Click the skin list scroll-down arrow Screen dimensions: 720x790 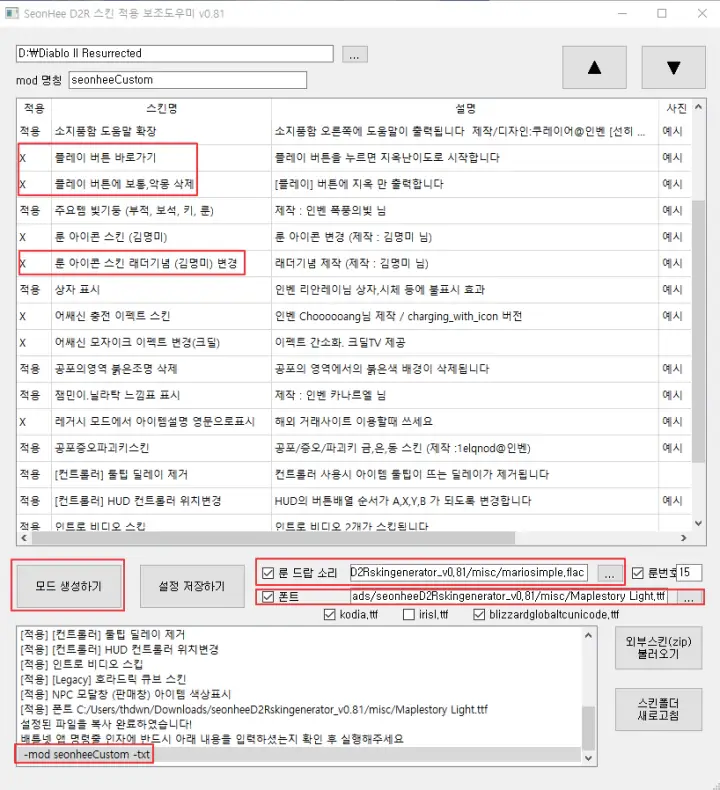698,523
